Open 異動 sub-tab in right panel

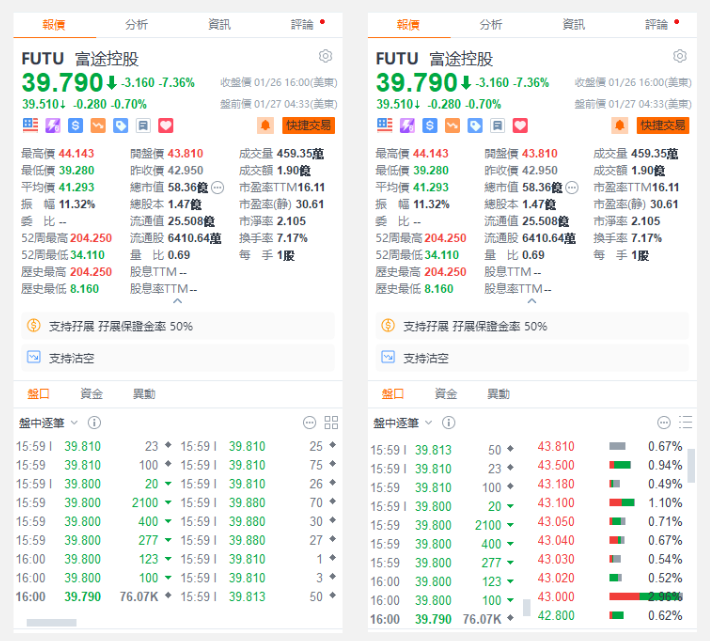tap(499, 394)
